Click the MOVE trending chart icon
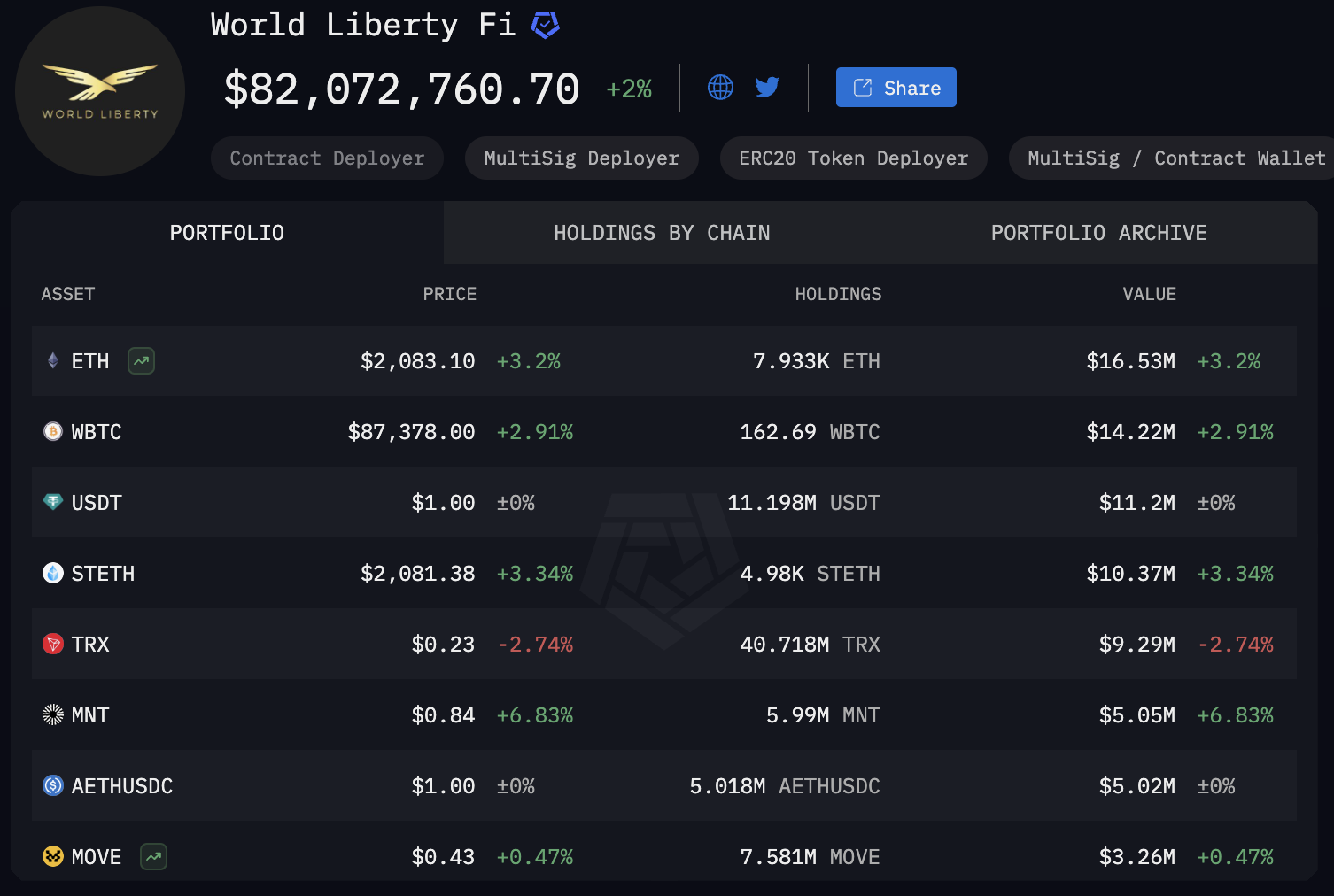The height and width of the screenshot is (896, 1334). pyautogui.click(x=154, y=857)
